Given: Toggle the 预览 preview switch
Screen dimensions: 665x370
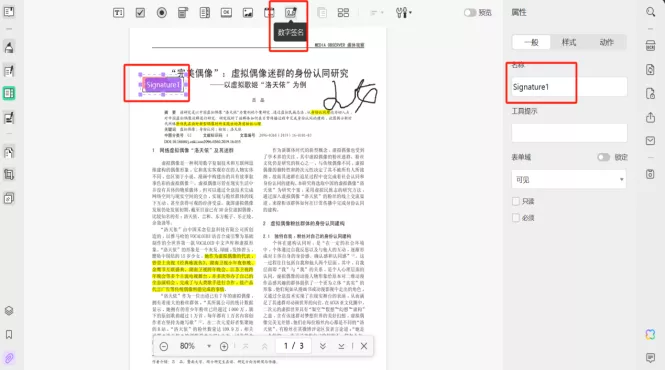Looking at the screenshot, I should point(470,13).
